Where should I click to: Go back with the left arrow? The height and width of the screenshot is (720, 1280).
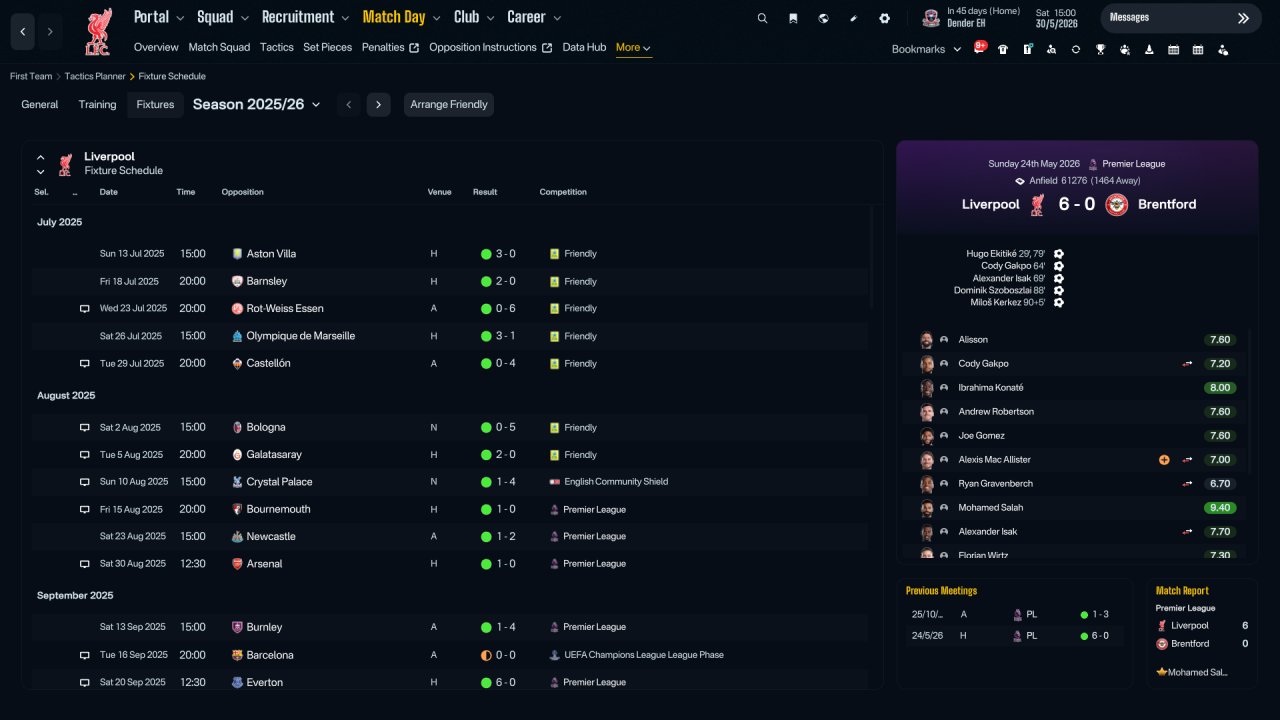click(23, 32)
